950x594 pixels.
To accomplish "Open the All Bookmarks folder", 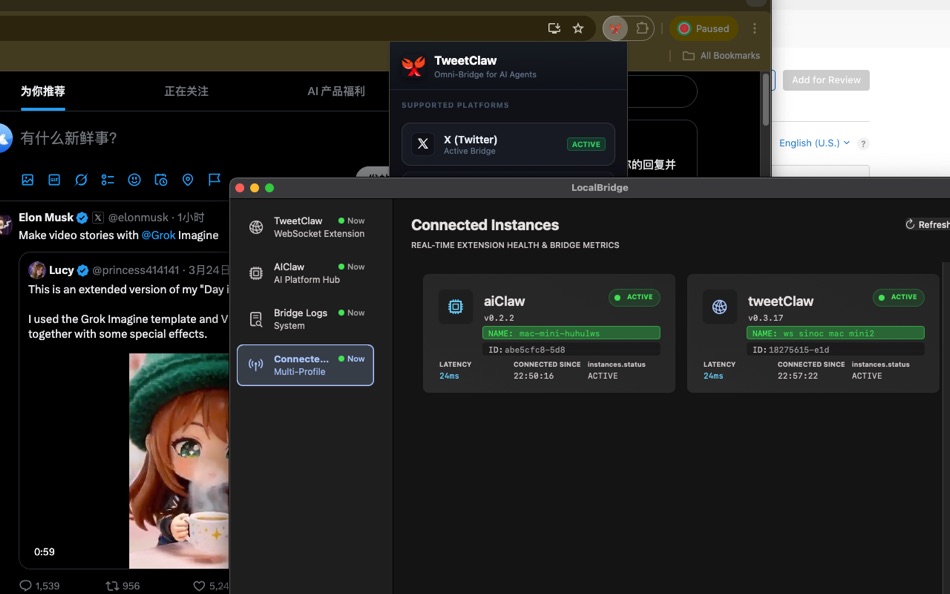I will coord(721,56).
